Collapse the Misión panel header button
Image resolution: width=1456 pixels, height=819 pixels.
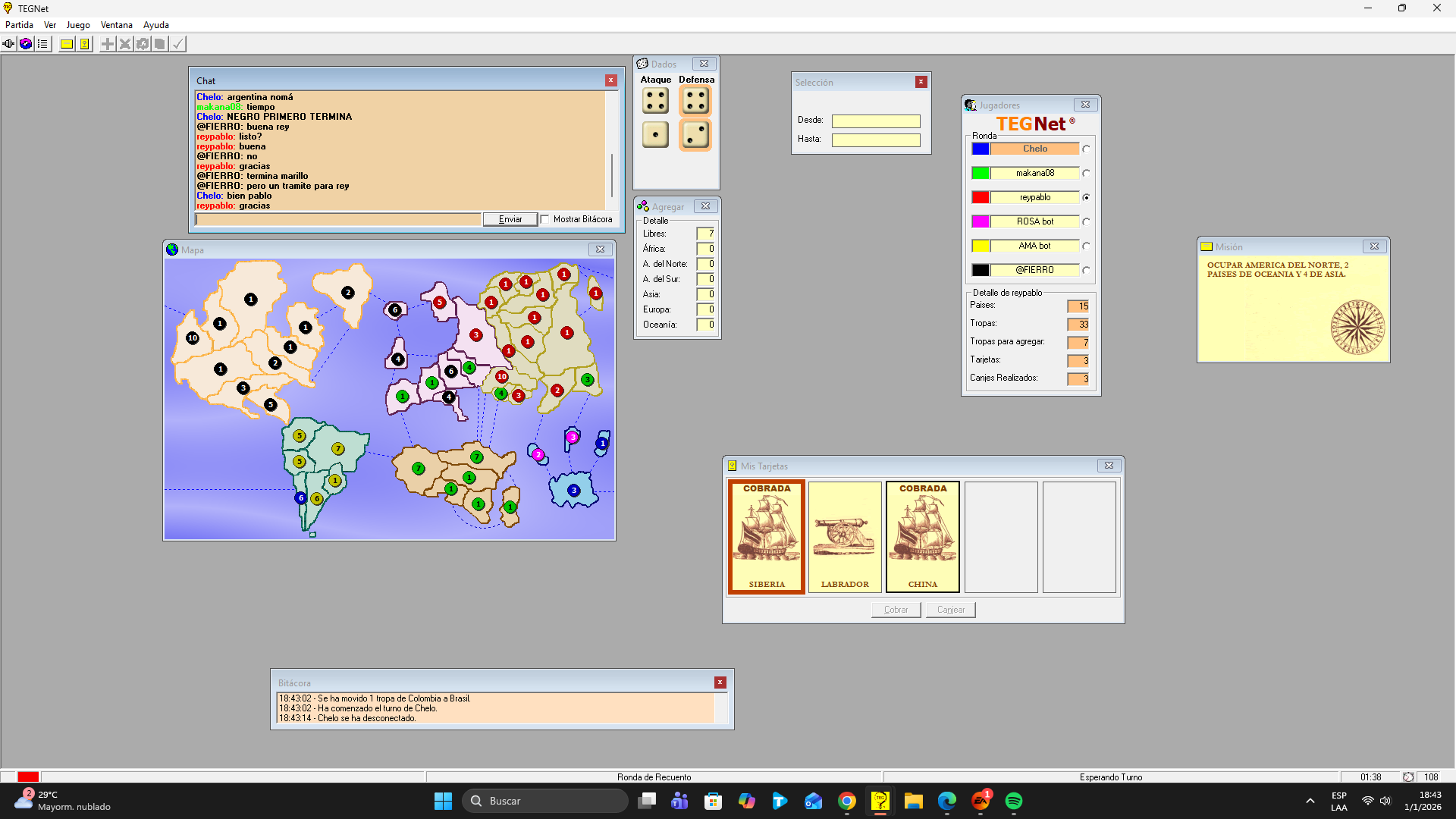1374,246
